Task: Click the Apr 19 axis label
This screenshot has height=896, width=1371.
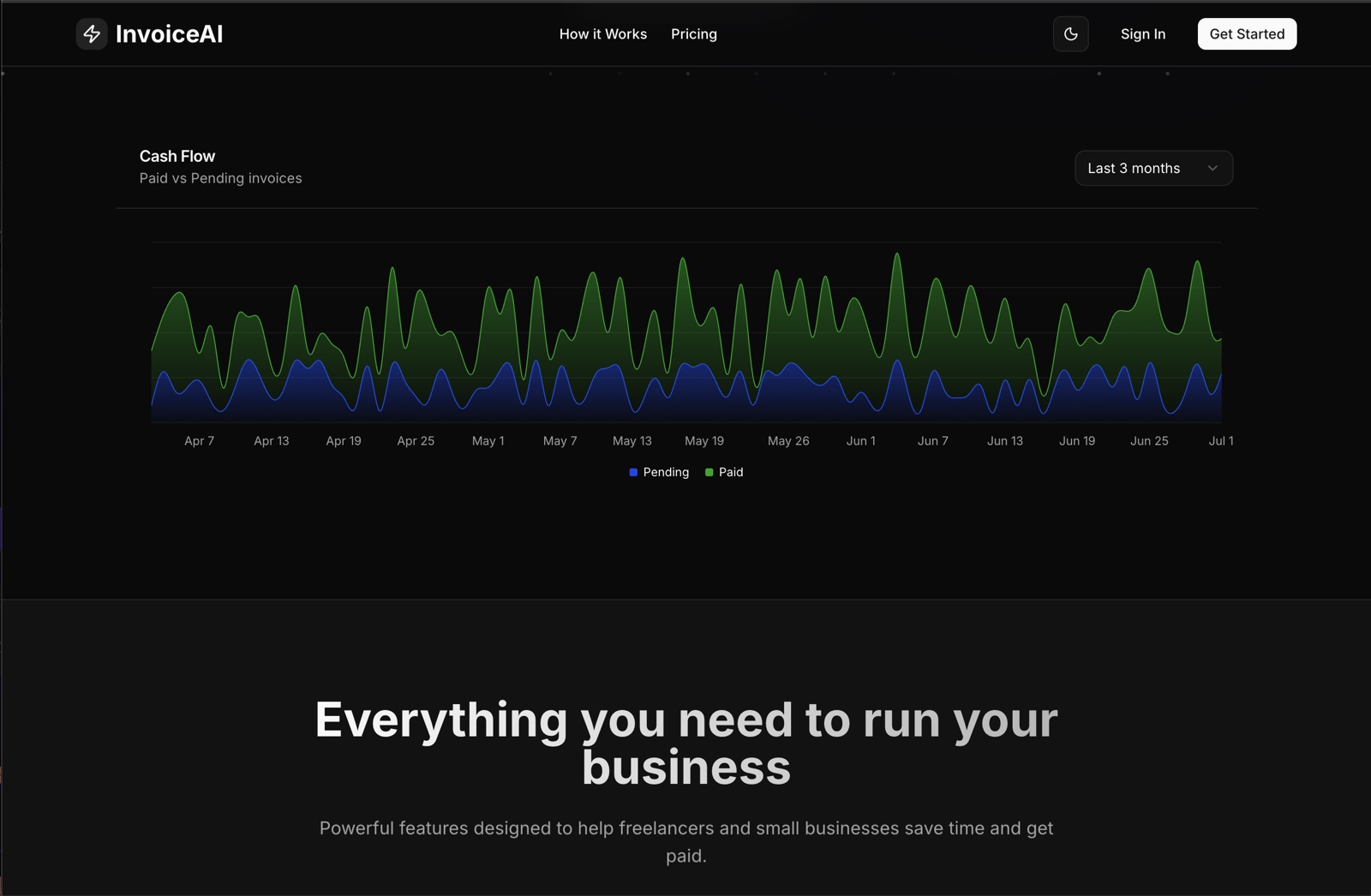Action: point(344,441)
